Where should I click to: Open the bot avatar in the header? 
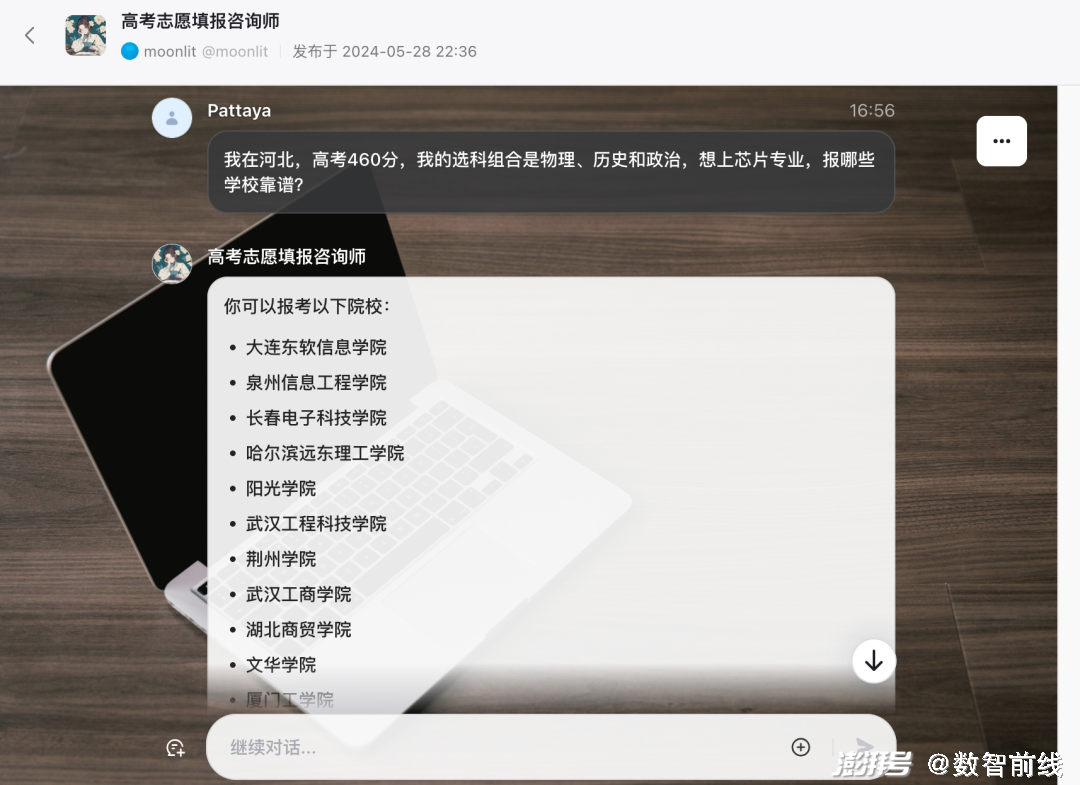(x=86, y=35)
